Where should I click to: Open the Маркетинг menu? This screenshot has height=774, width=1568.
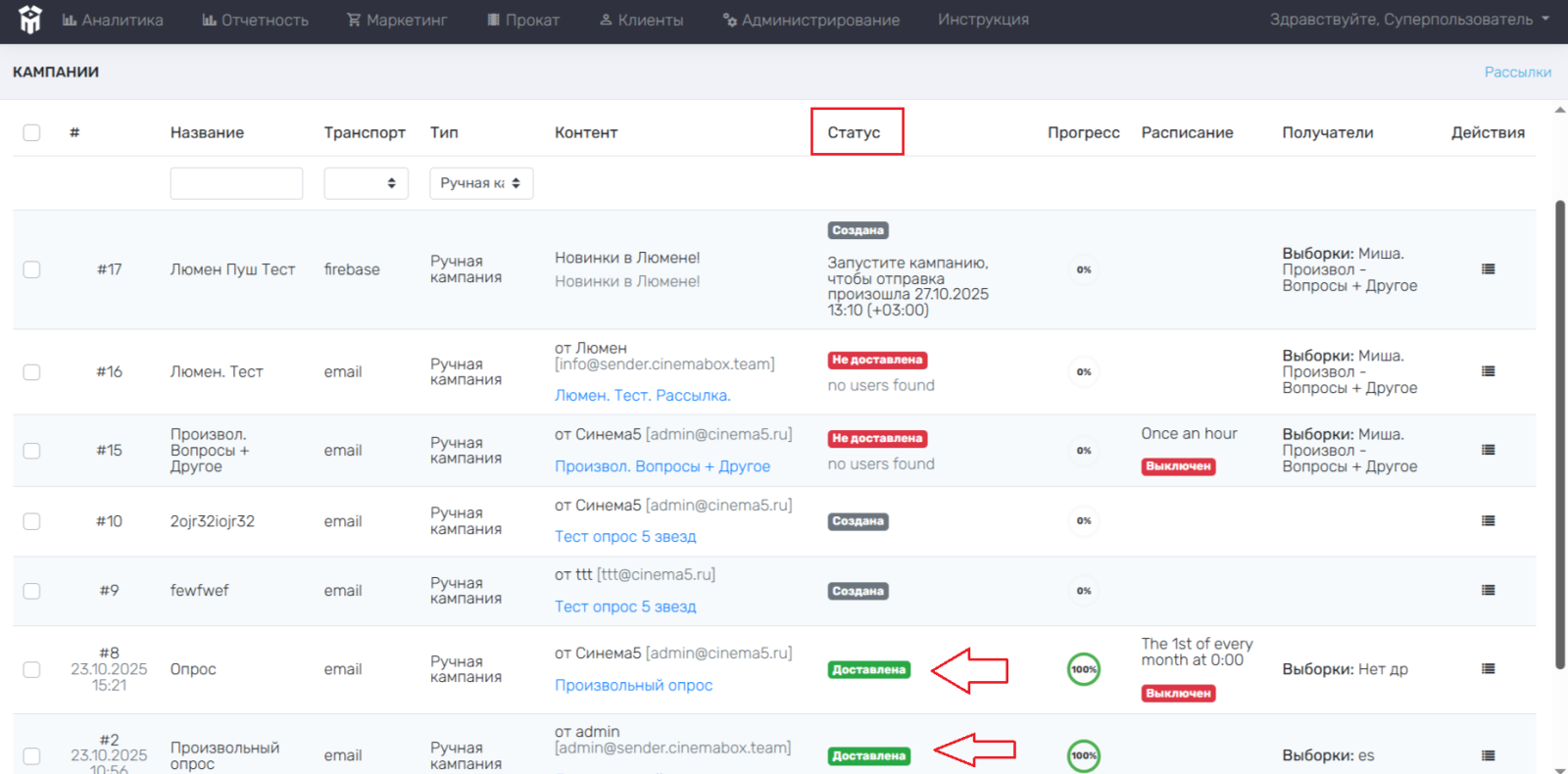coord(397,20)
